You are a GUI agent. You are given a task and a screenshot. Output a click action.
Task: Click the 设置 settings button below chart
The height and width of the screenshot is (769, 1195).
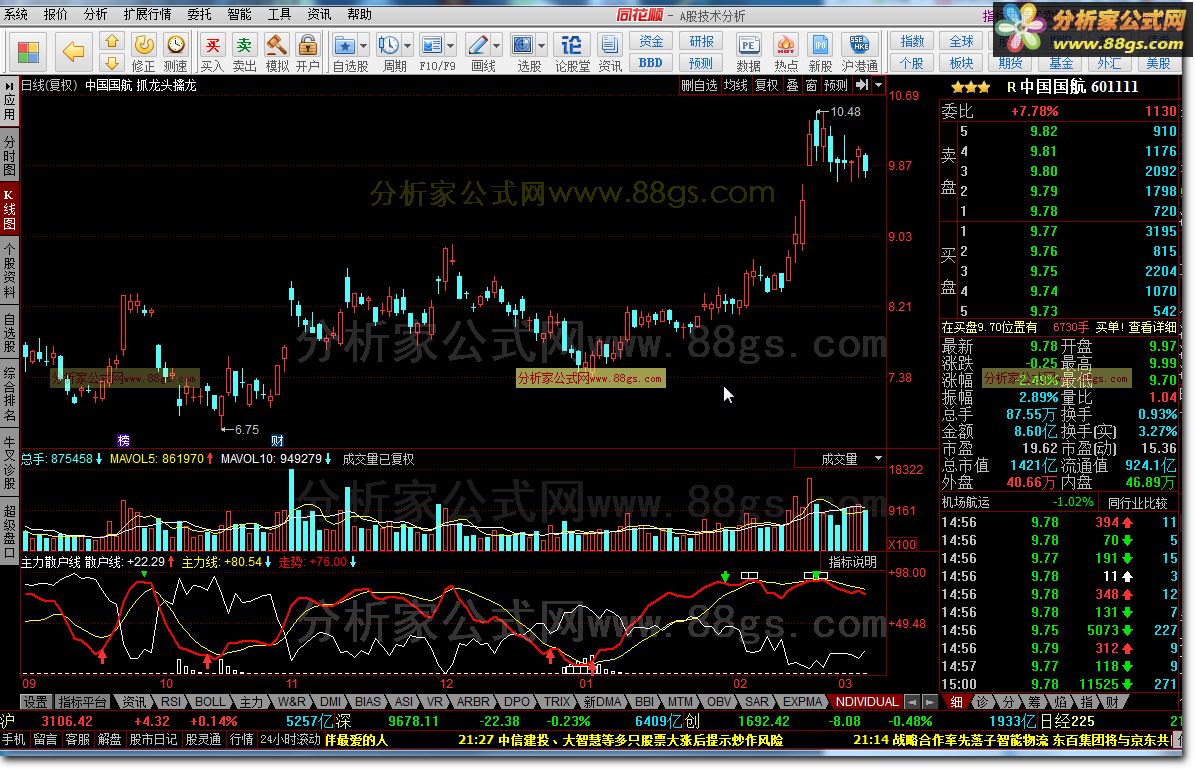34,702
